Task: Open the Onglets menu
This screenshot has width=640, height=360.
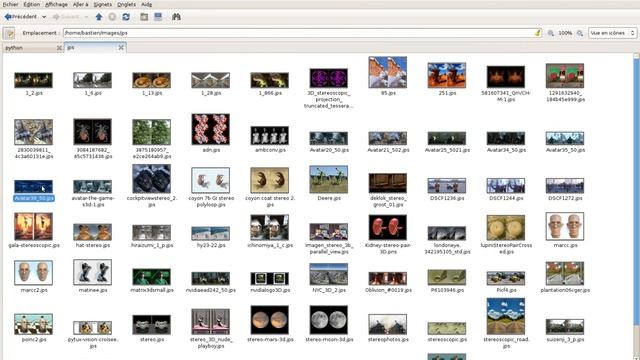Action: pyautogui.click(x=127, y=4)
